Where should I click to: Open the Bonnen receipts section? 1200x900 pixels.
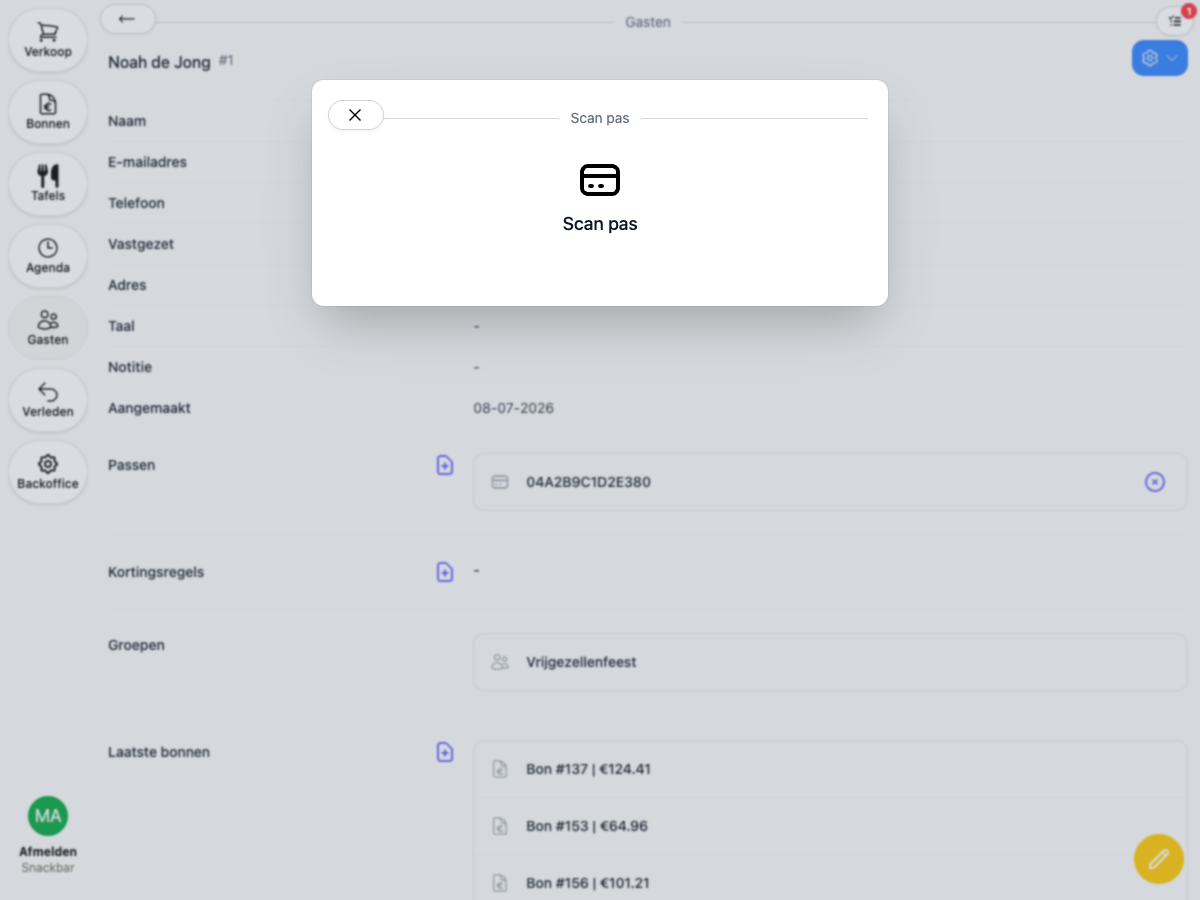[x=48, y=112]
